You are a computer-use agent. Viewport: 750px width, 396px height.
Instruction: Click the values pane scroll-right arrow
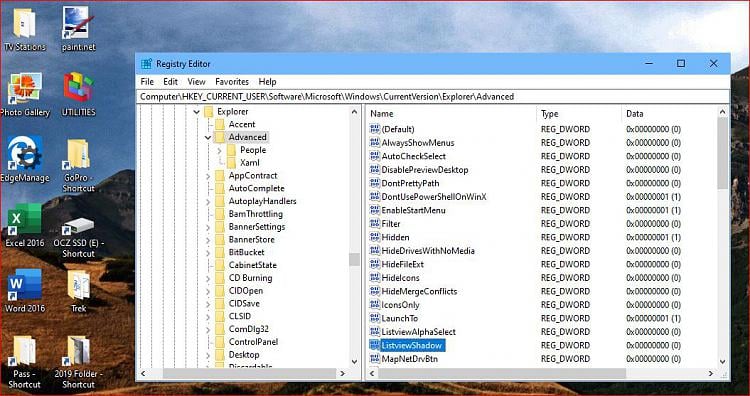(x=711, y=373)
